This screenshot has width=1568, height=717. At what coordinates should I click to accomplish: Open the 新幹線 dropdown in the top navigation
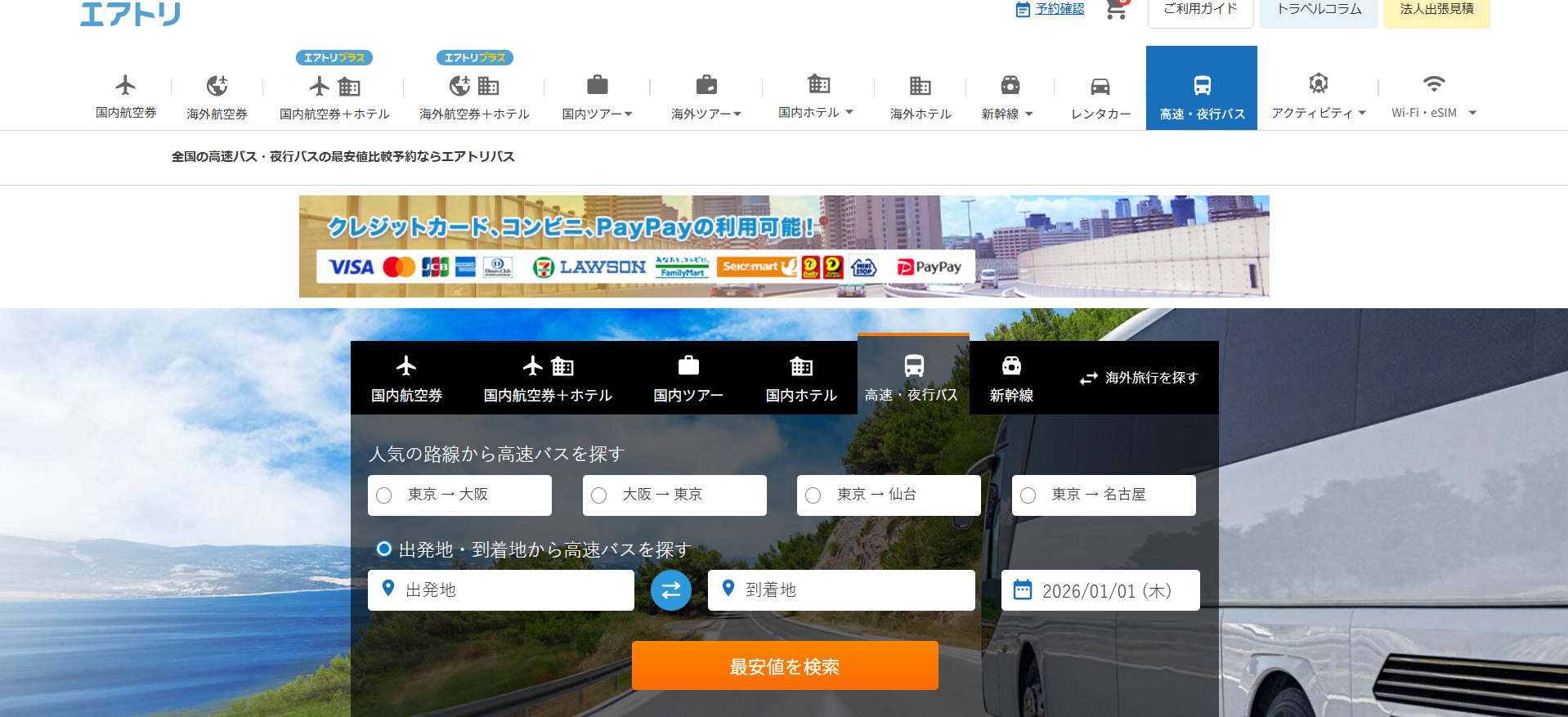pos(1008,114)
